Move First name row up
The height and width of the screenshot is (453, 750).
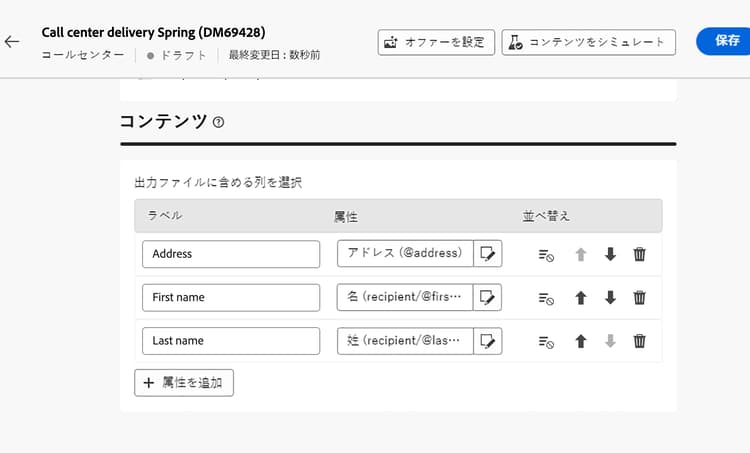(x=581, y=298)
